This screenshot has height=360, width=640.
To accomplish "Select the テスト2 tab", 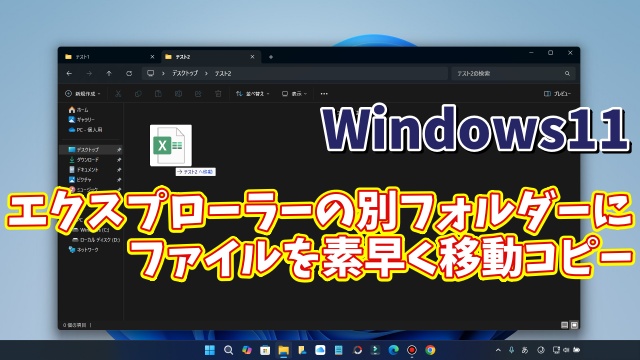I will [210, 57].
